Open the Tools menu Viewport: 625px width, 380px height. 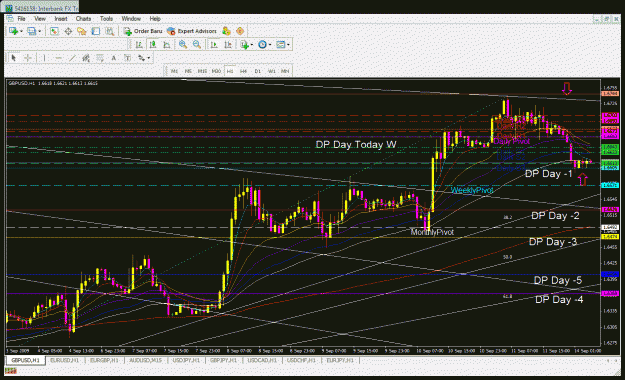click(106, 19)
